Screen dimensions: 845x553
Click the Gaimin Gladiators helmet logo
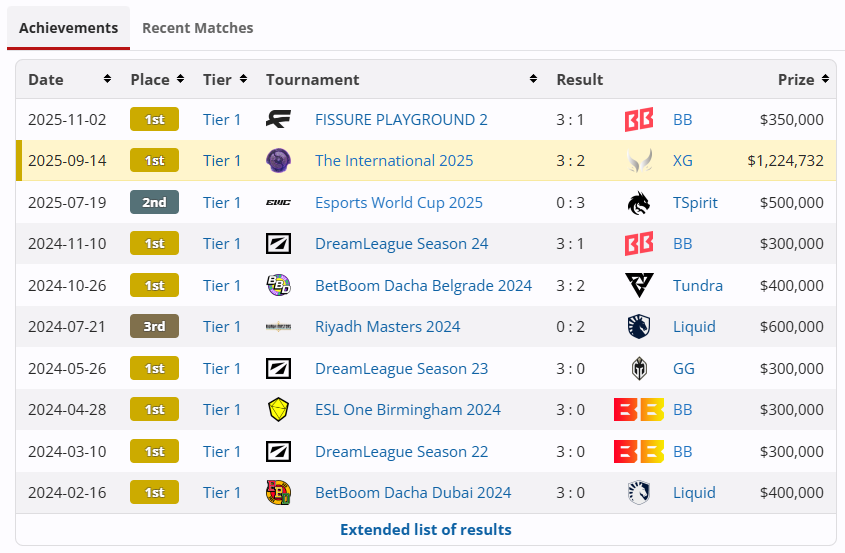[x=639, y=369]
